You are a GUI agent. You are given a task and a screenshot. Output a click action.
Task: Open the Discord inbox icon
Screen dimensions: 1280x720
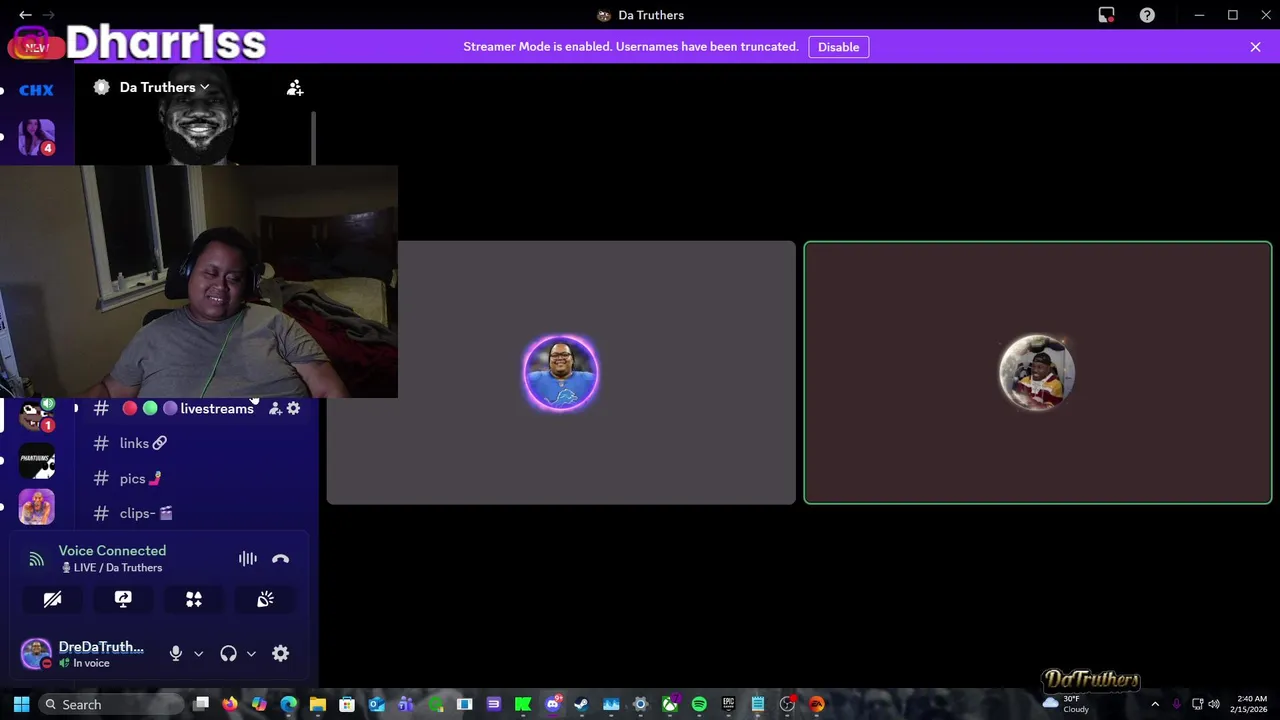tap(1106, 15)
